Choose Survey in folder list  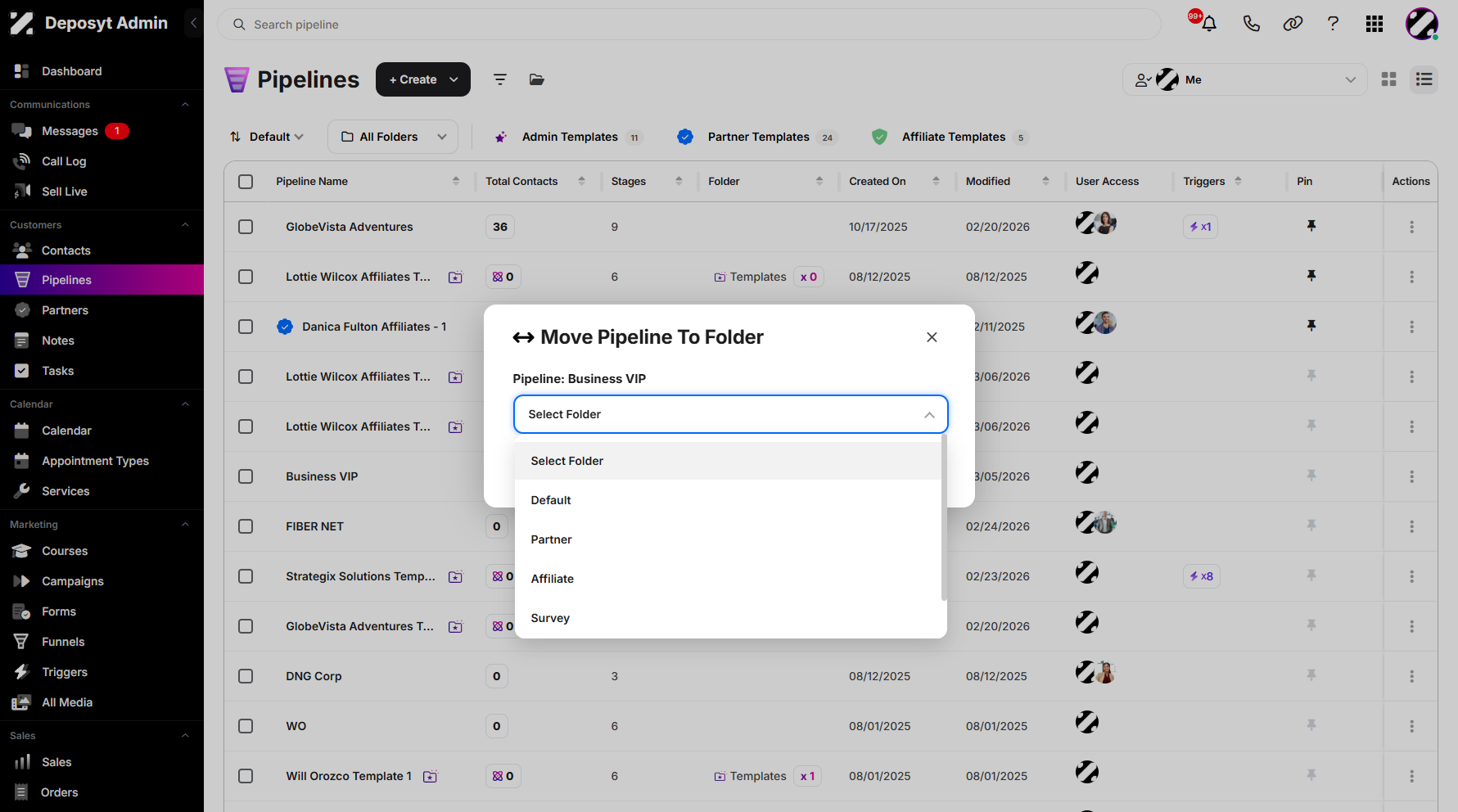pos(728,618)
